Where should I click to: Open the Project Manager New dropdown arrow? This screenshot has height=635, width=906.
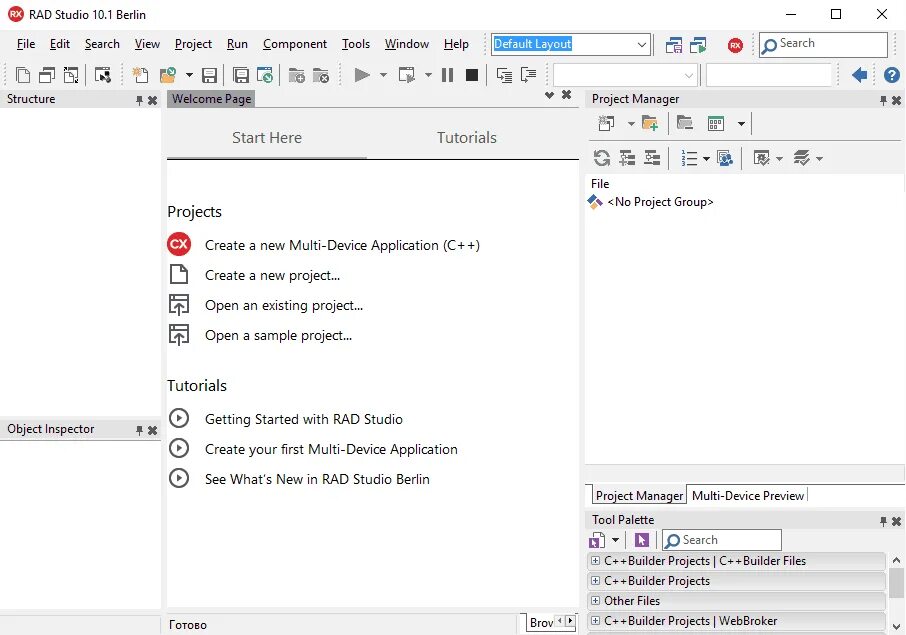point(631,123)
